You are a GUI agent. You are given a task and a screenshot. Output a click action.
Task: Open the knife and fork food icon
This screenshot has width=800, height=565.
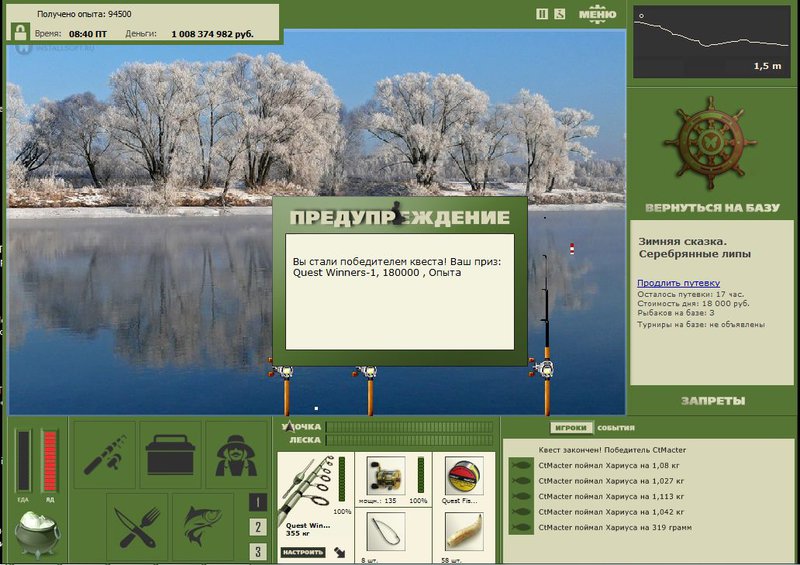click(137, 527)
